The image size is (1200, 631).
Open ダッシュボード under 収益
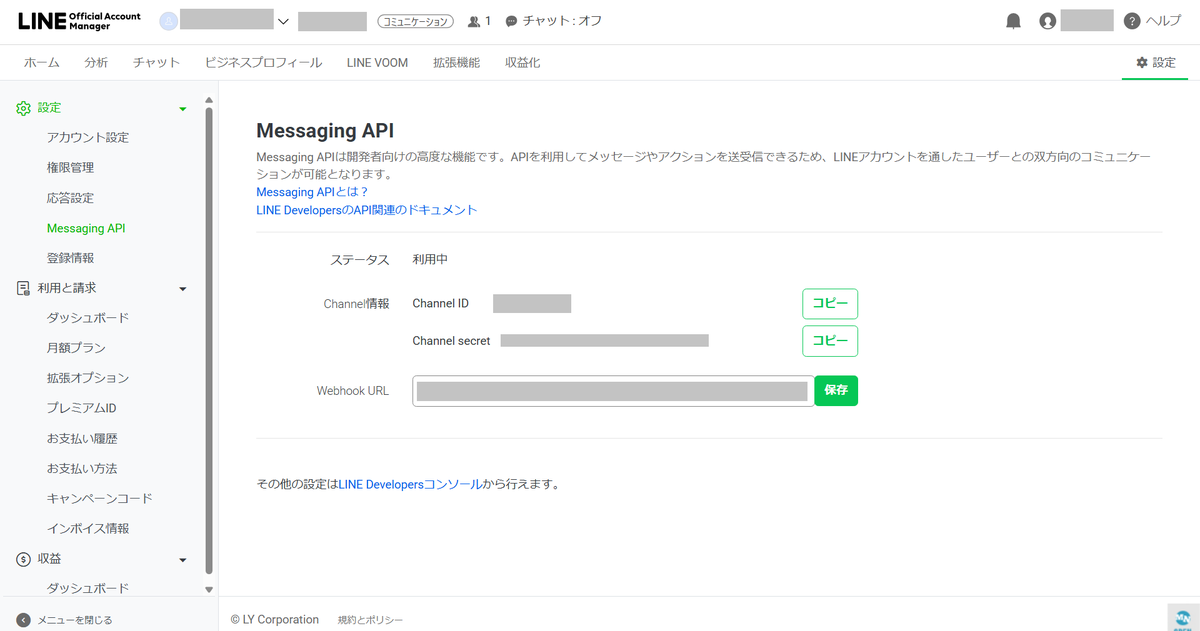(88, 588)
